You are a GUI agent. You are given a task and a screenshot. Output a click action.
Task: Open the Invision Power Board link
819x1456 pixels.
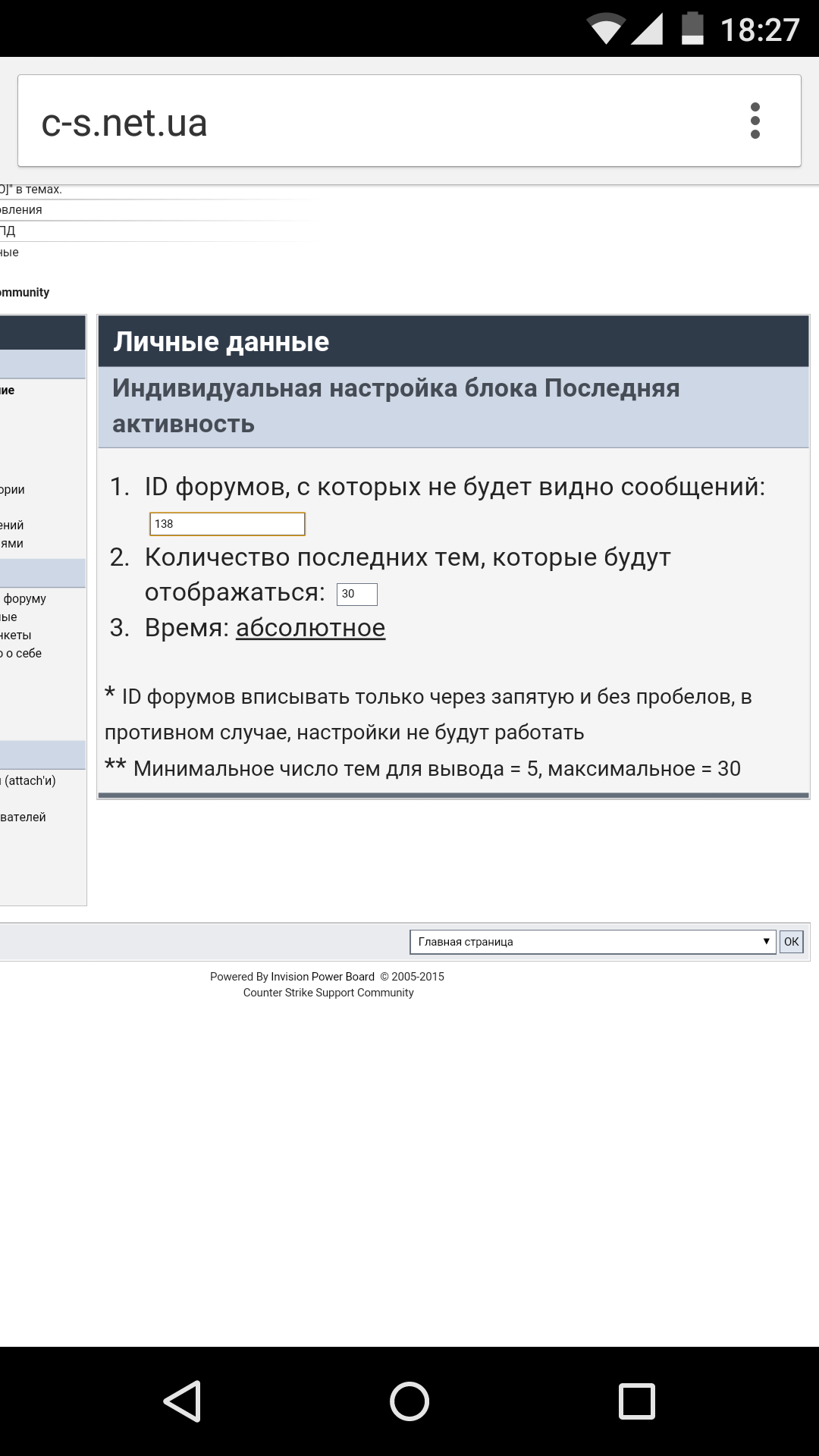[x=322, y=977]
